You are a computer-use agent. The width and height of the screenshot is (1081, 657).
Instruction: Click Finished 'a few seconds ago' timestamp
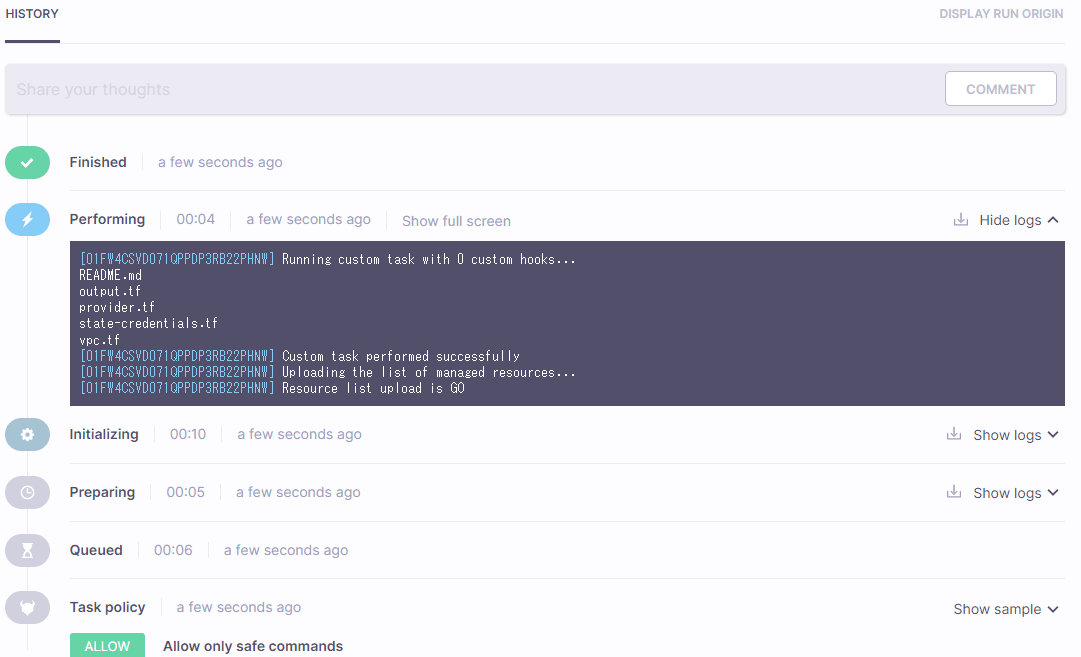click(220, 162)
